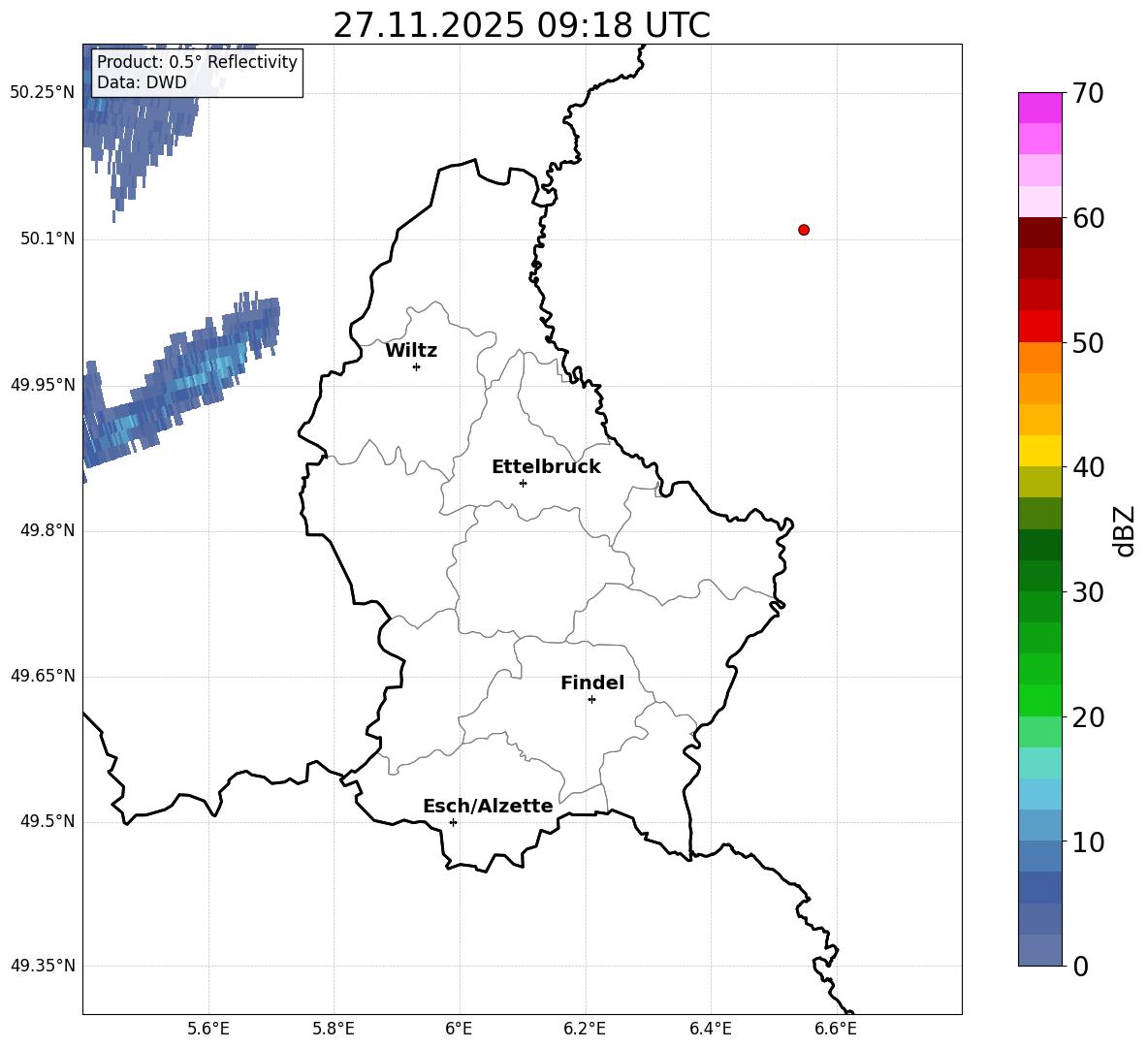
Task: Click the 49.5°N latitude label
Action: coord(48,821)
